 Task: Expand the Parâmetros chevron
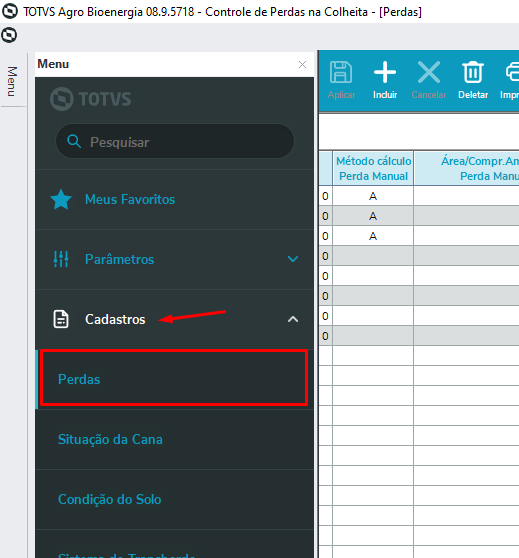pyautogui.click(x=293, y=259)
